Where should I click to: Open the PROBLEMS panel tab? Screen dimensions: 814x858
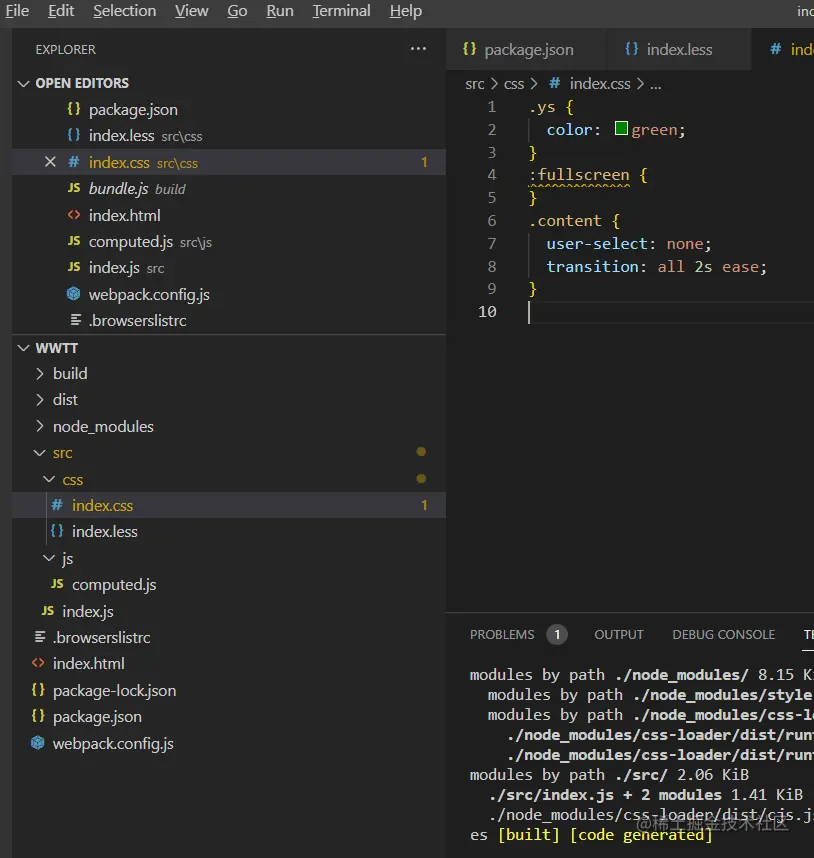coord(502,635)
